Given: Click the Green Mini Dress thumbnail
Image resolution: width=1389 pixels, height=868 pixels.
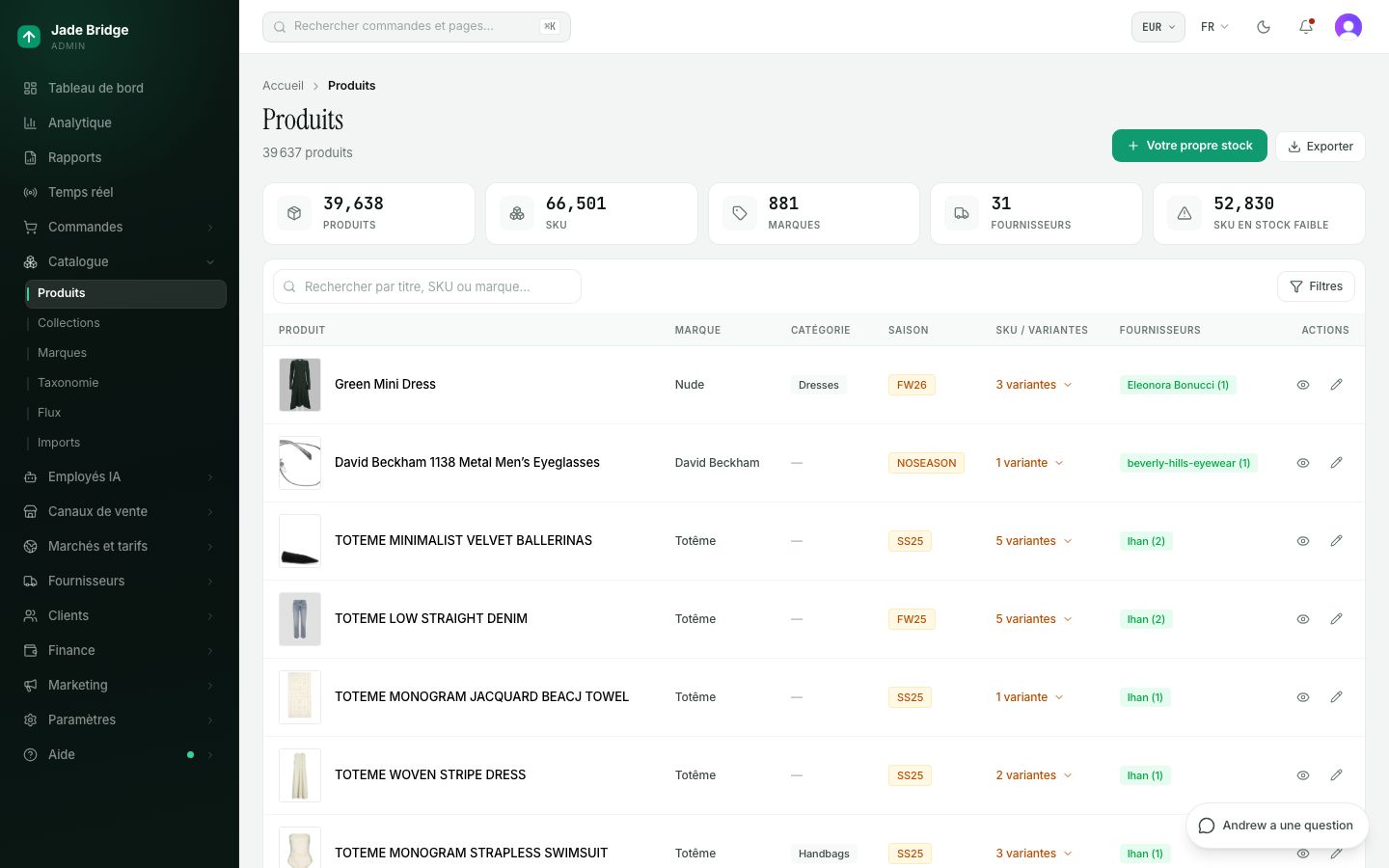Looking at the screenshot, I should [300, 385].
